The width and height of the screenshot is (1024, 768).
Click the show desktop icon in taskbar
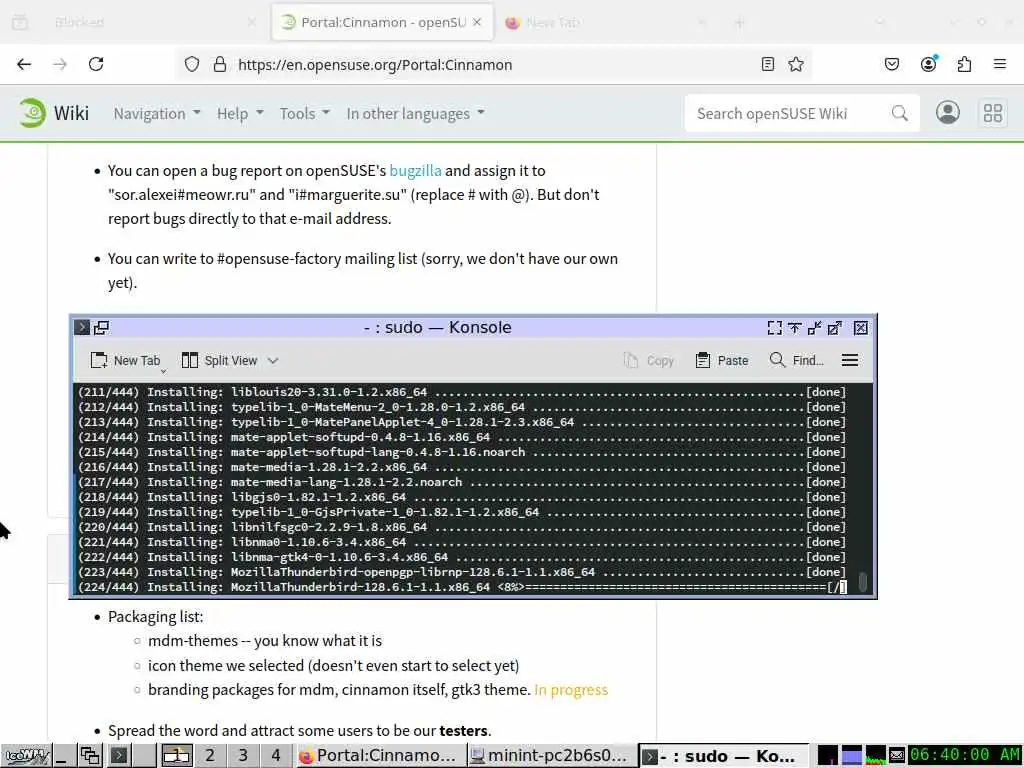63,756
